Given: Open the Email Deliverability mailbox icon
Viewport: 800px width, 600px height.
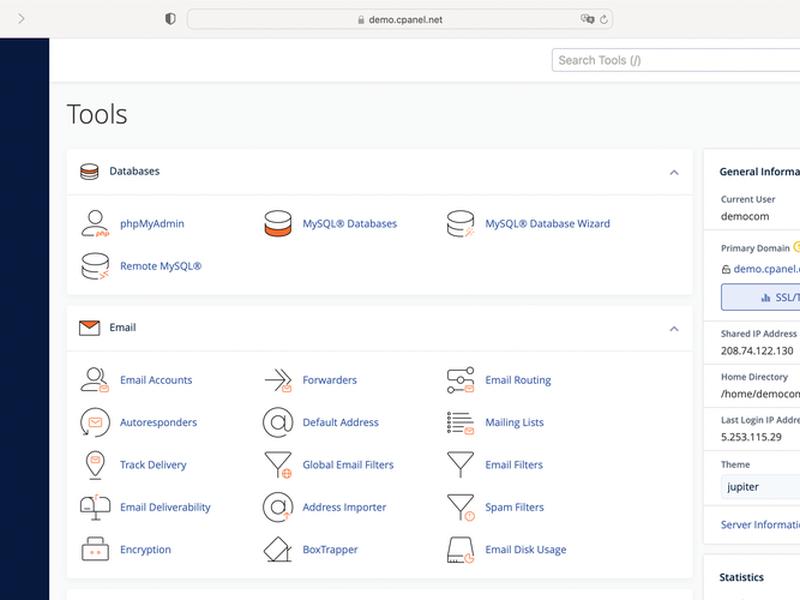Looking at the screenshot, I should coord(95,507).
